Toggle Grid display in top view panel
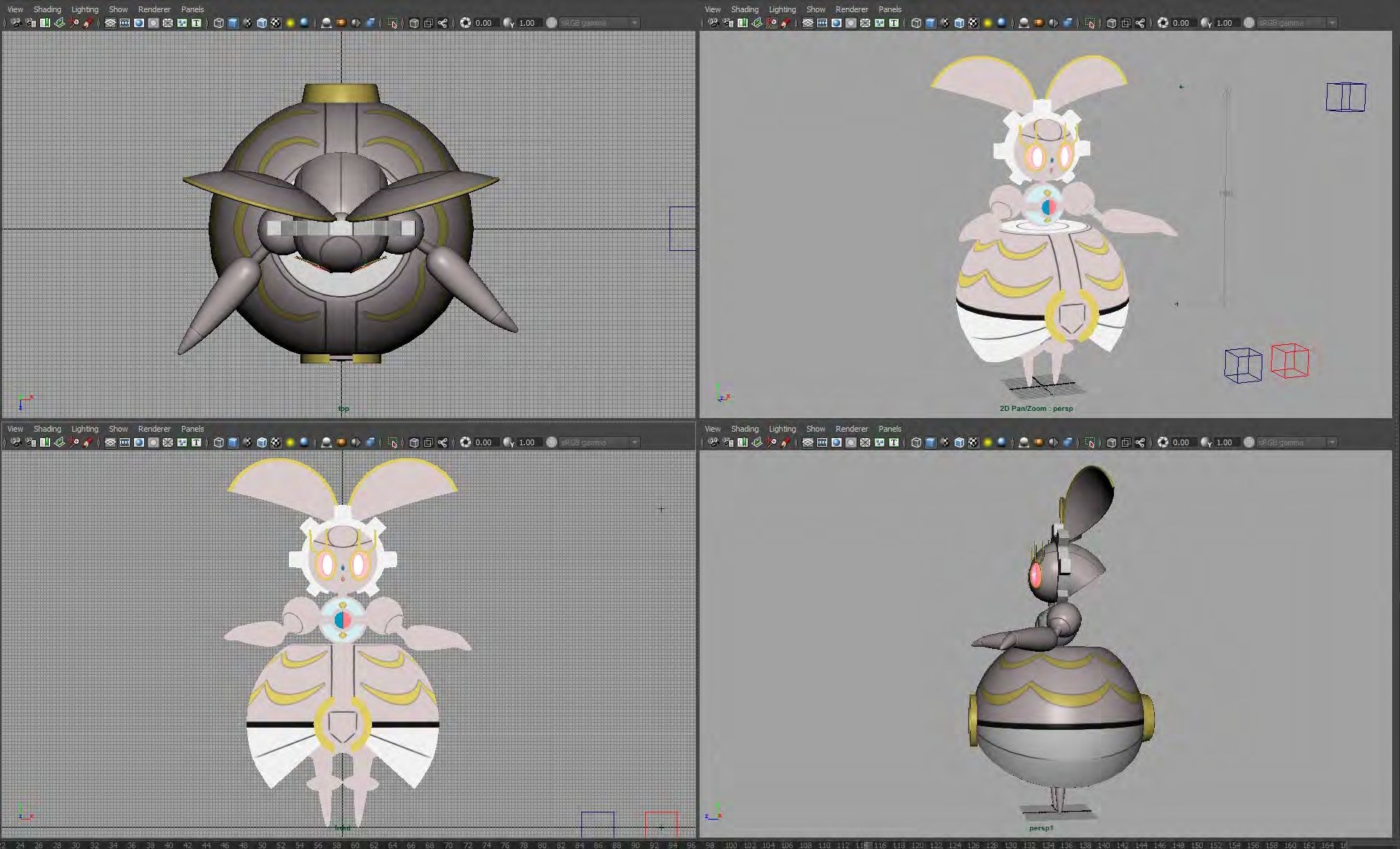The image size is (1400, 849). 110,23
